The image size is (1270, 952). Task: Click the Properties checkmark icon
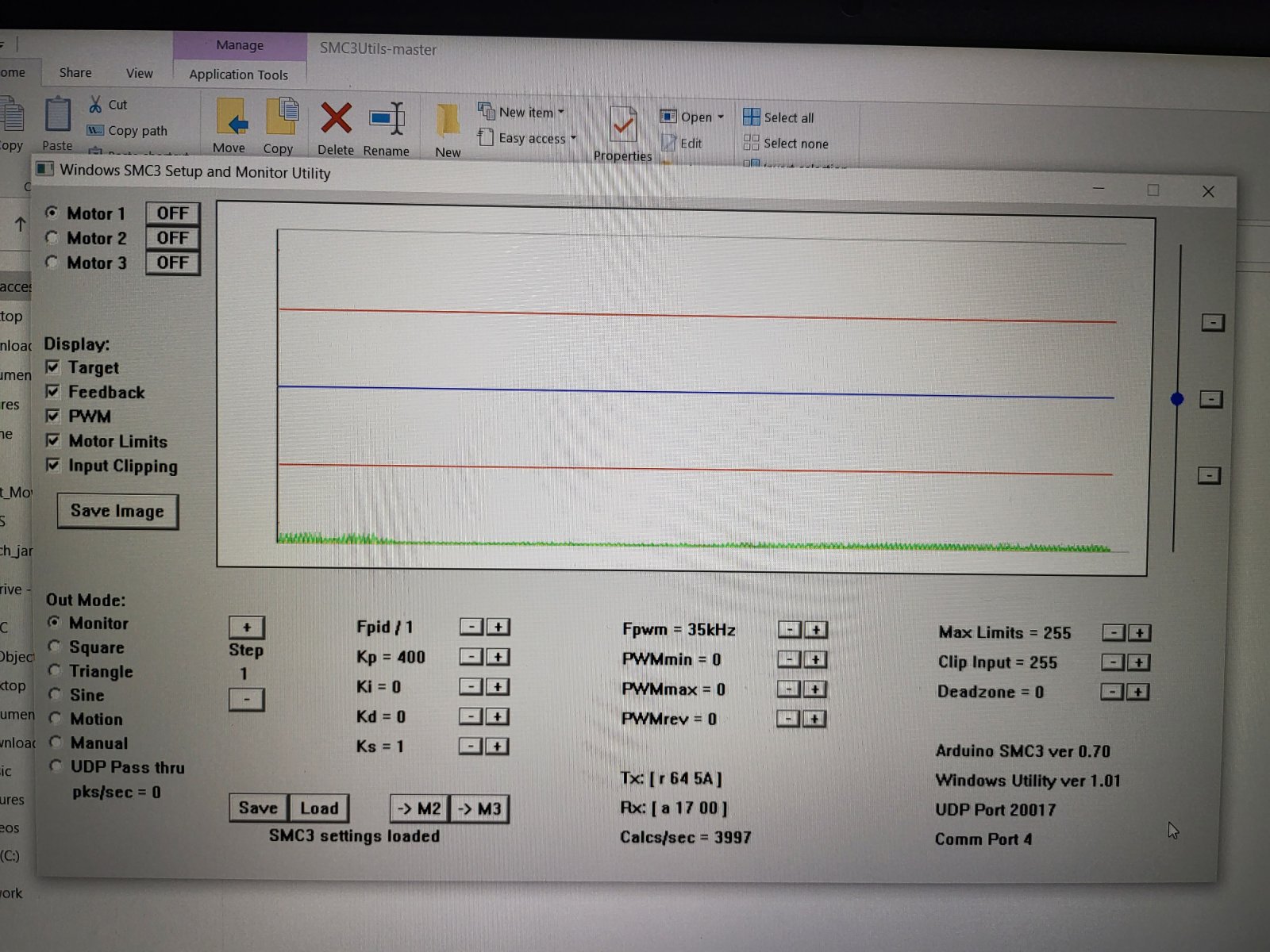pos(622,125)
